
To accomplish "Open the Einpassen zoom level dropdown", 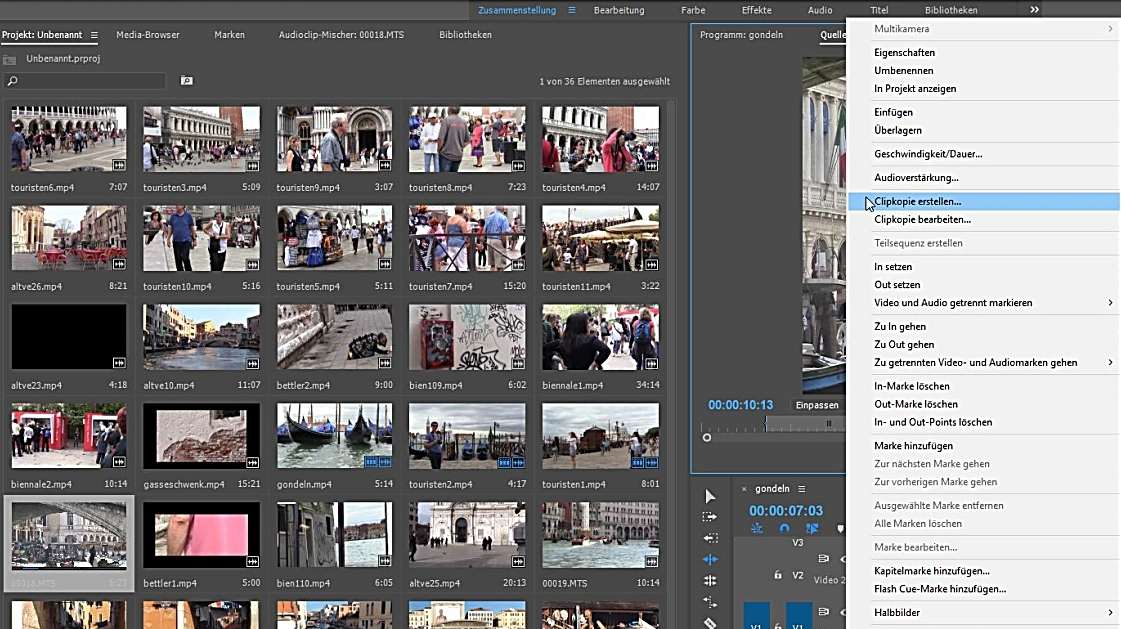I will coord(818,405).
